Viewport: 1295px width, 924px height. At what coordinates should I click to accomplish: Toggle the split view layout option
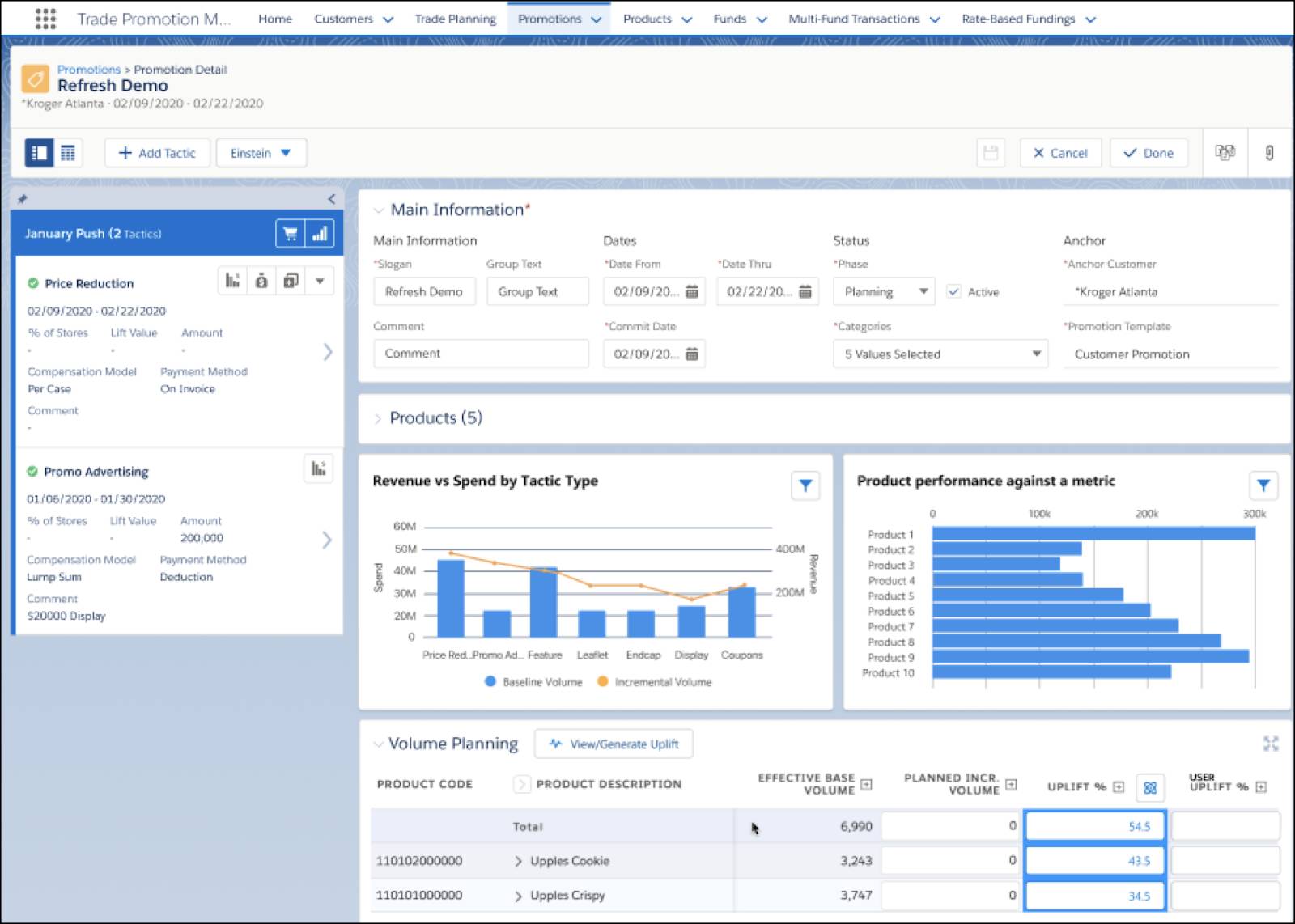tap(38, 152)
